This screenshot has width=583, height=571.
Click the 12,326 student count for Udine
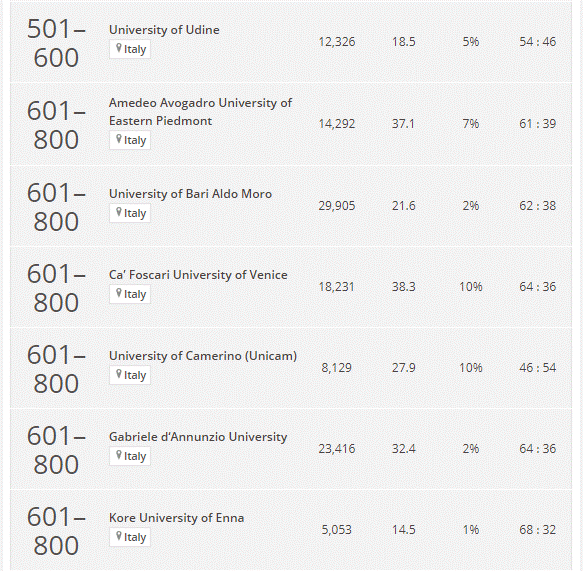pyautogui.click(x=337, y=42)
